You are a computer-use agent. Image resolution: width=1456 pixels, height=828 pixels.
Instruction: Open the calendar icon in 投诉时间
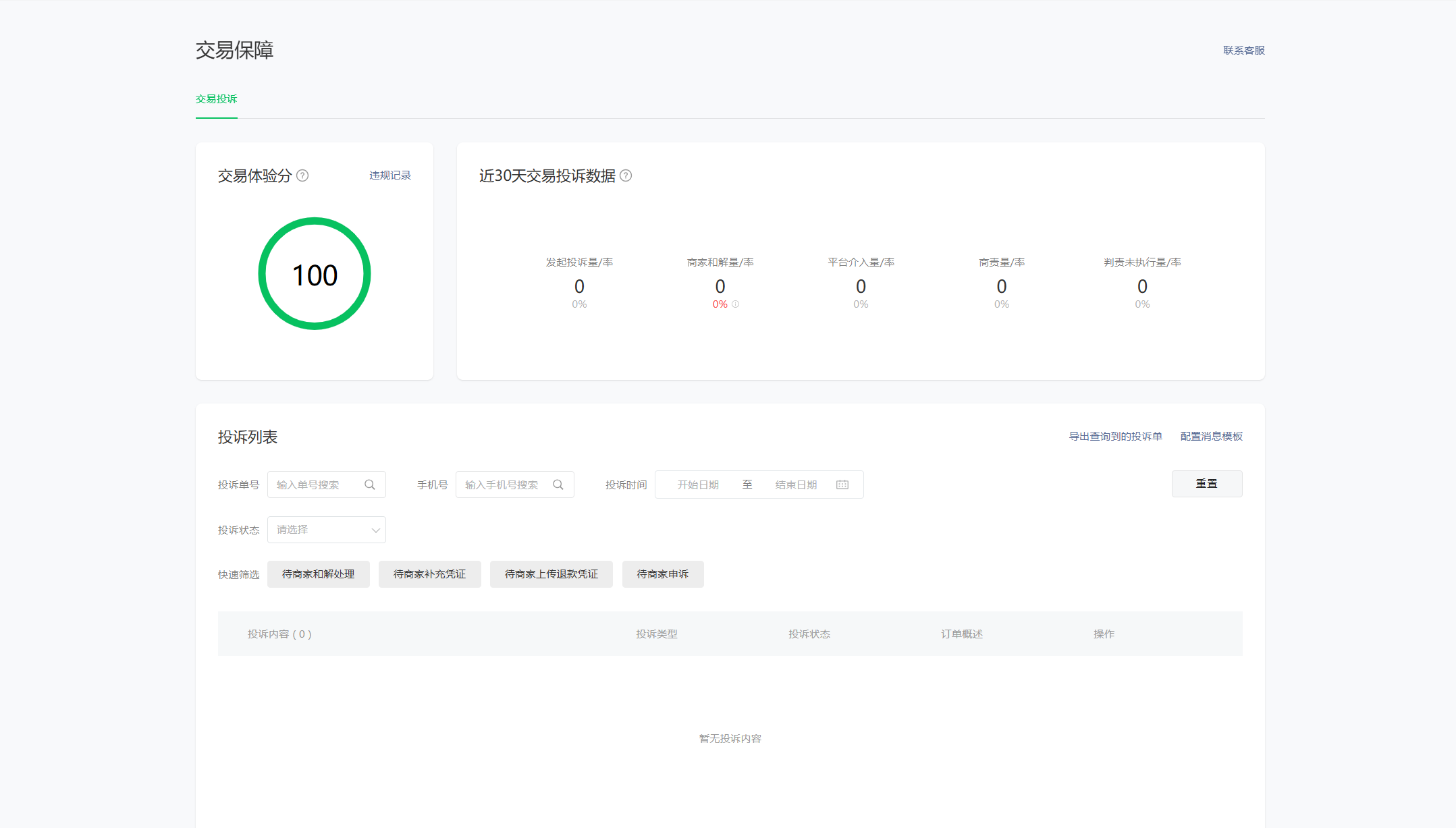[x=842, y=485]
